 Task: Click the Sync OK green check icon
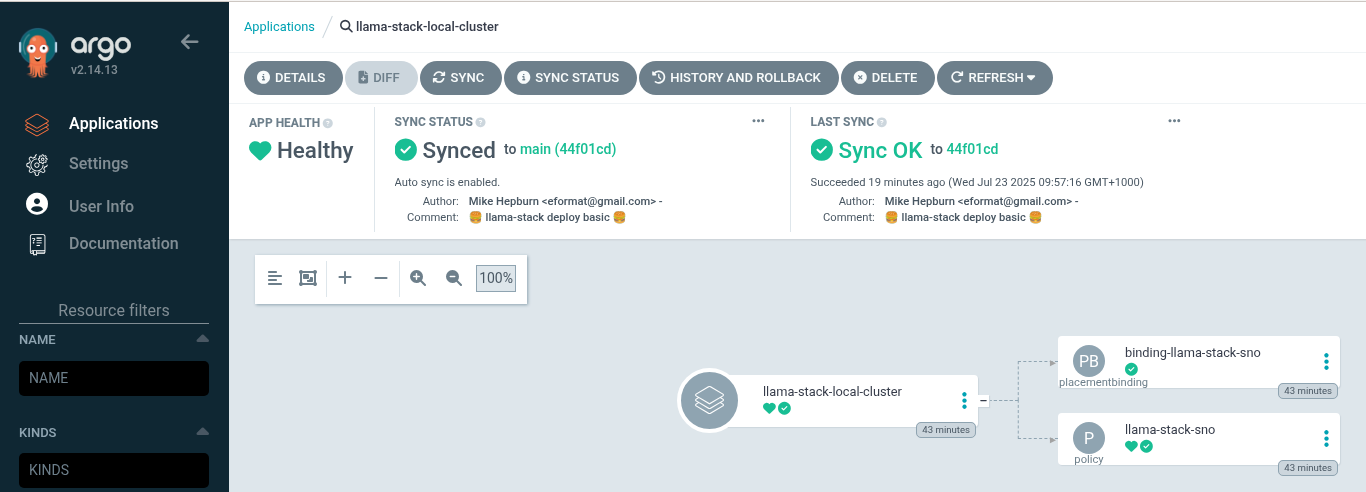pos(821,150)
